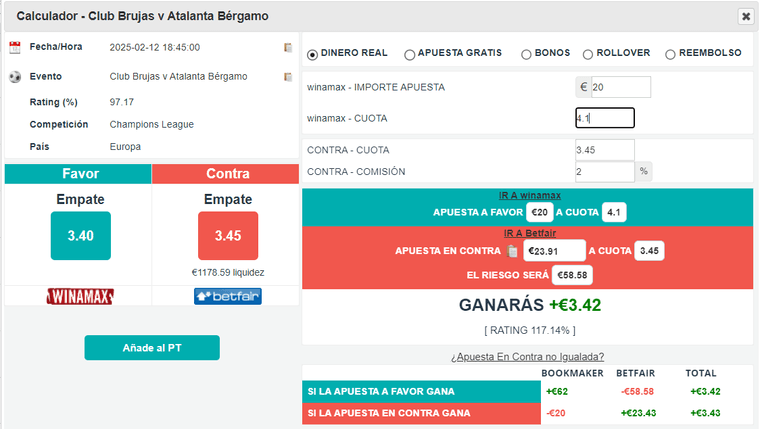Select the REEMBOLSO radio option
Screen dimensions: 760x429
point(670,55)
